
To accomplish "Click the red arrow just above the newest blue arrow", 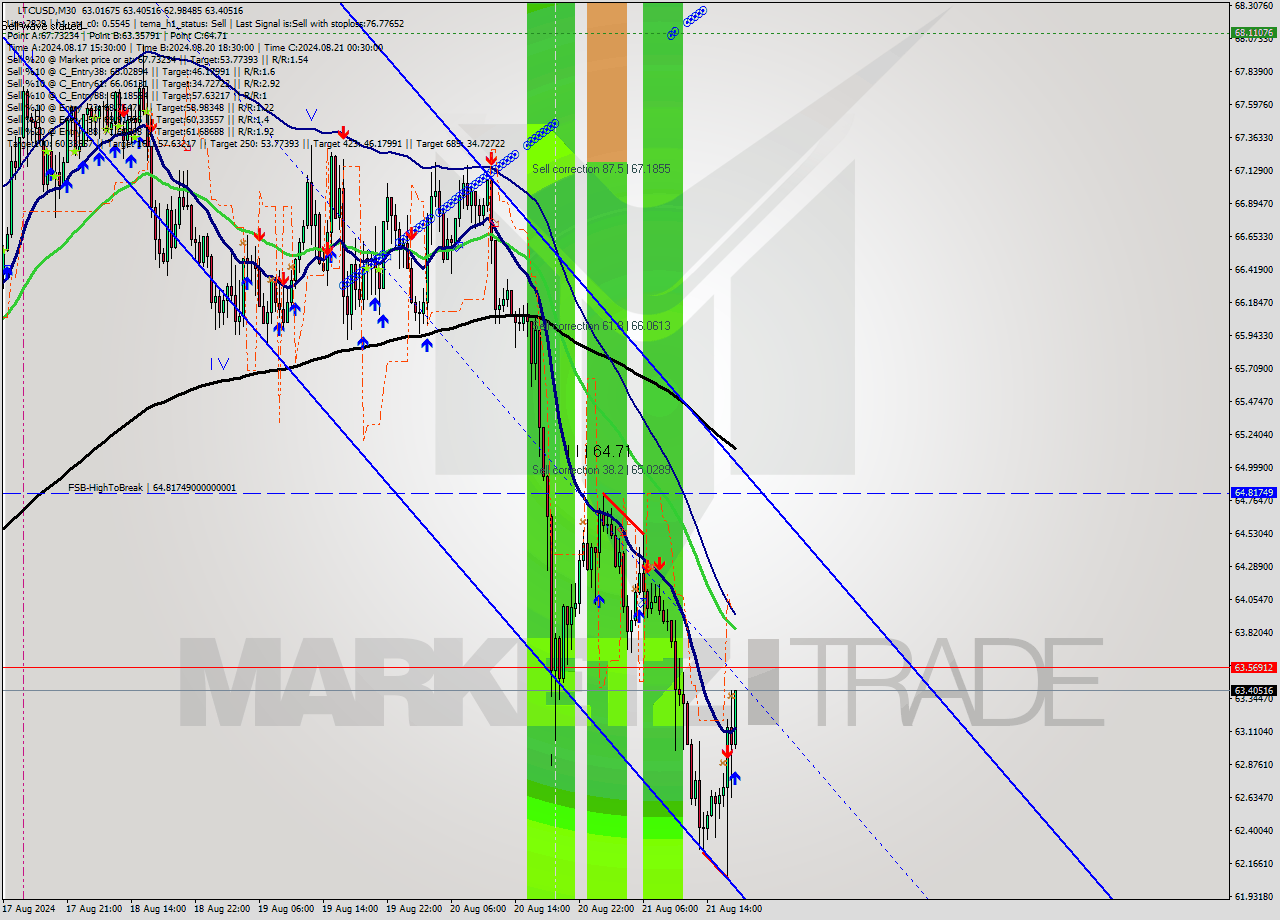I will pyautogui.click(x=727, y=751).
